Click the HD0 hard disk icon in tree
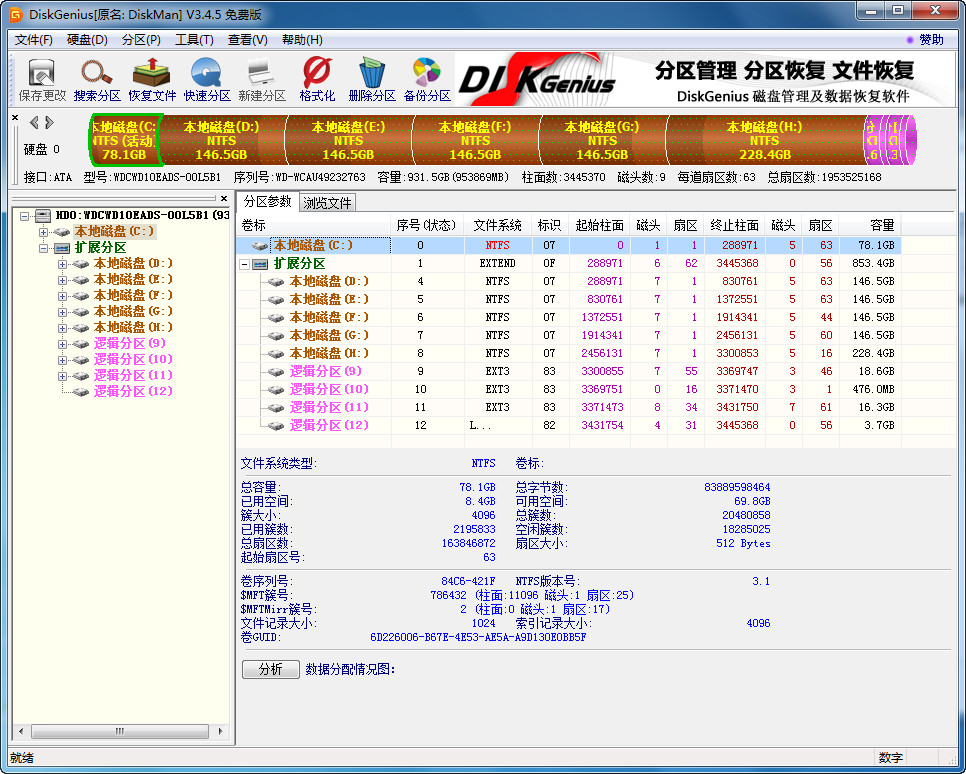Viewport: 966px width, 774px height. click(43, 215)
